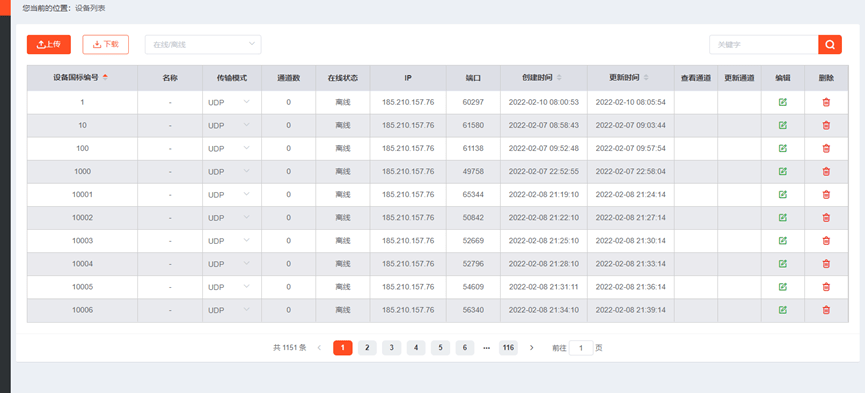
Task: Edit device 10002 with the pencil icon
Action: (782, 217)
